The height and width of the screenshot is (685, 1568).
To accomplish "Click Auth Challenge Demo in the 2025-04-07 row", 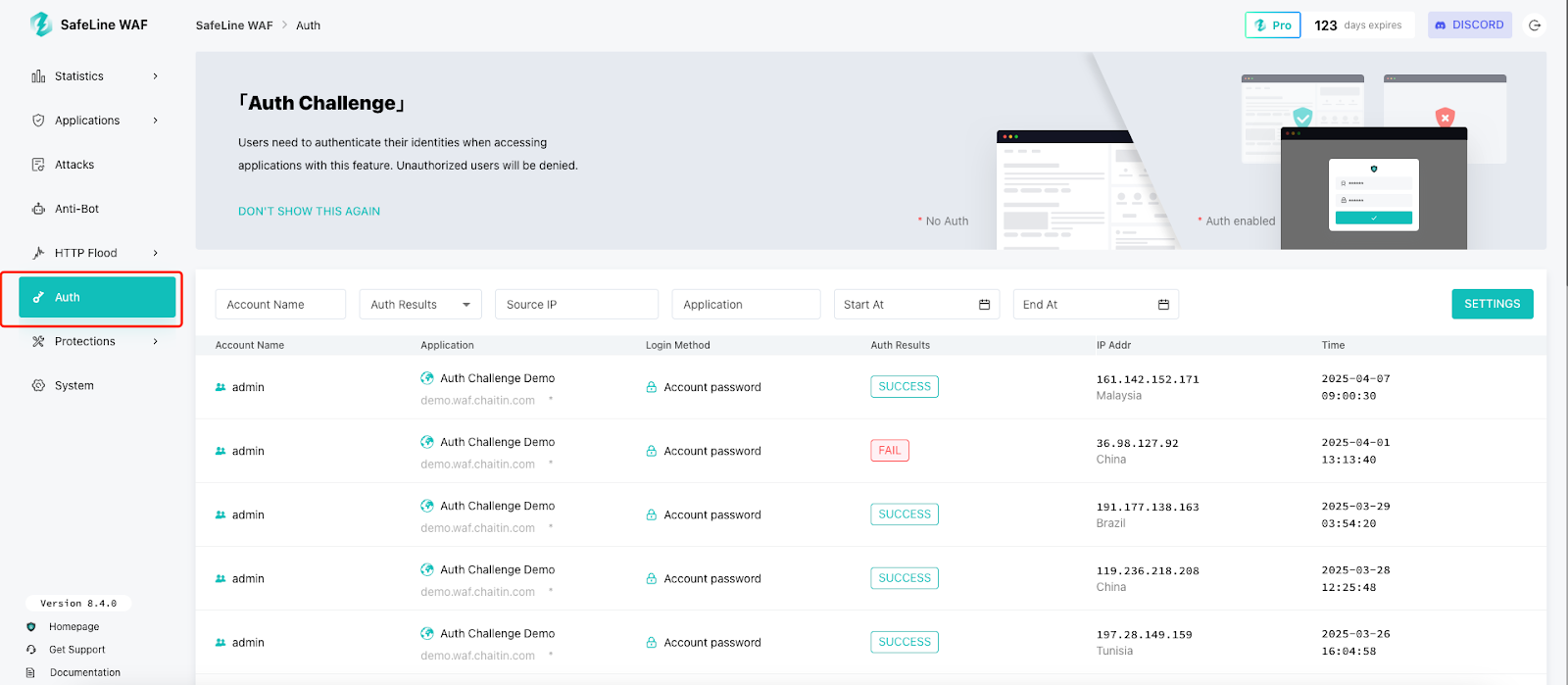I will 498,378.
